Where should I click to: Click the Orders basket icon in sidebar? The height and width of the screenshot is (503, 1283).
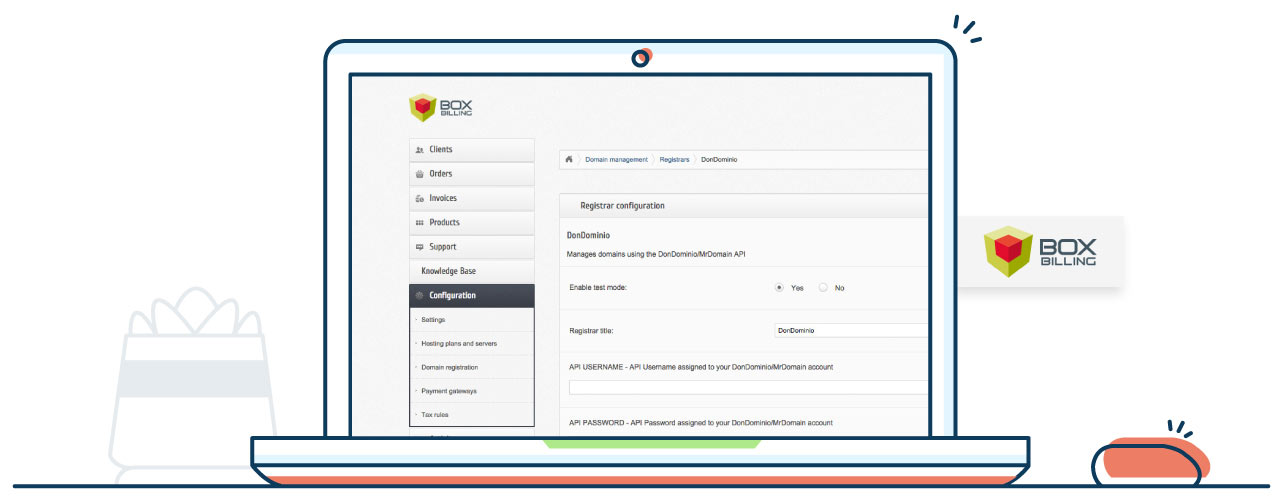[x=419, y=174]
